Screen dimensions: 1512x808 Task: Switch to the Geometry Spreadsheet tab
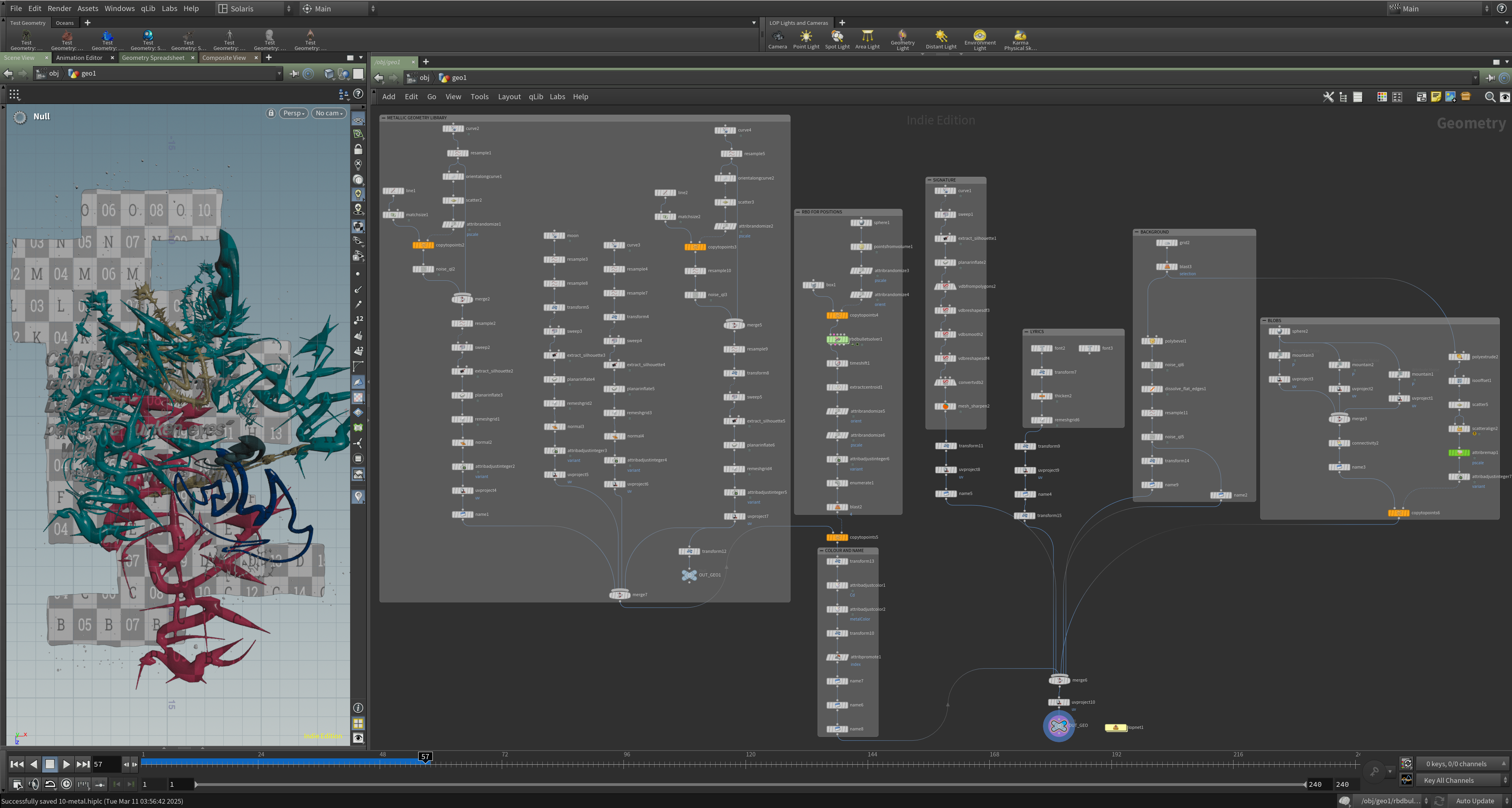click(x=152, y=57)
